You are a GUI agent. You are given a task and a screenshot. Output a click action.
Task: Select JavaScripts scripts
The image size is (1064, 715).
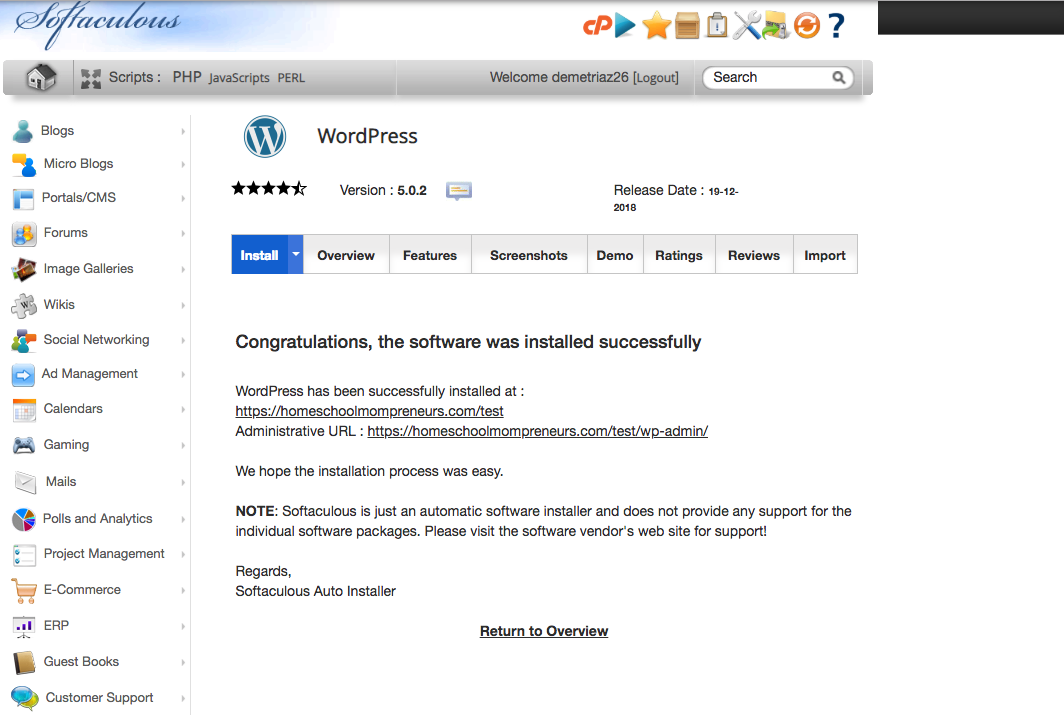[x=239, y=77]
